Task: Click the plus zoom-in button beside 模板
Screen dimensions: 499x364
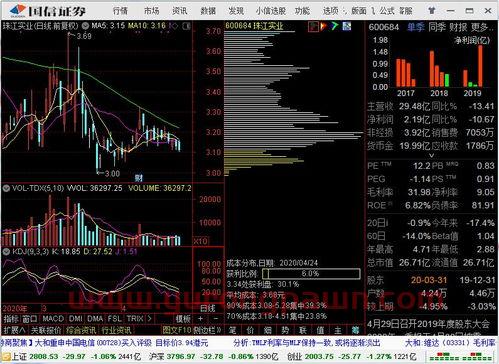Action: pyautogui.click(x=200, y=319)
